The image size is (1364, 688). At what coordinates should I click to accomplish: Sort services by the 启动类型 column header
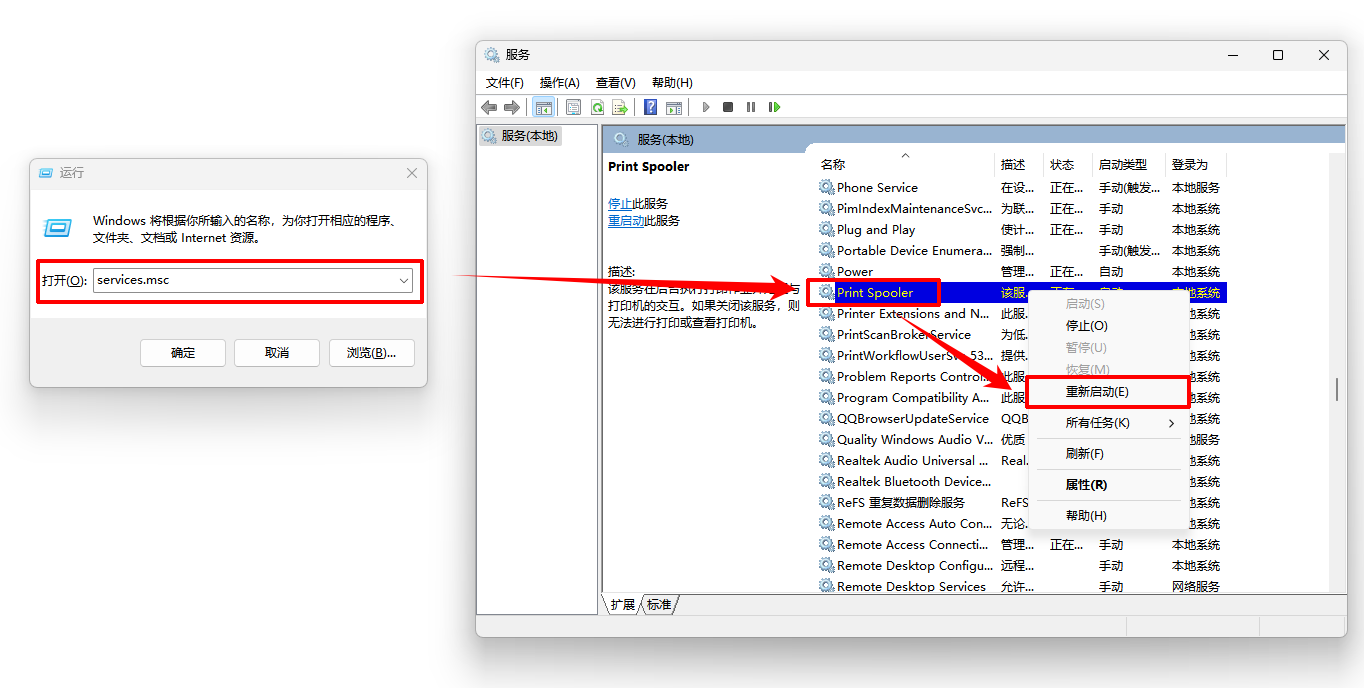[1130, 164]
